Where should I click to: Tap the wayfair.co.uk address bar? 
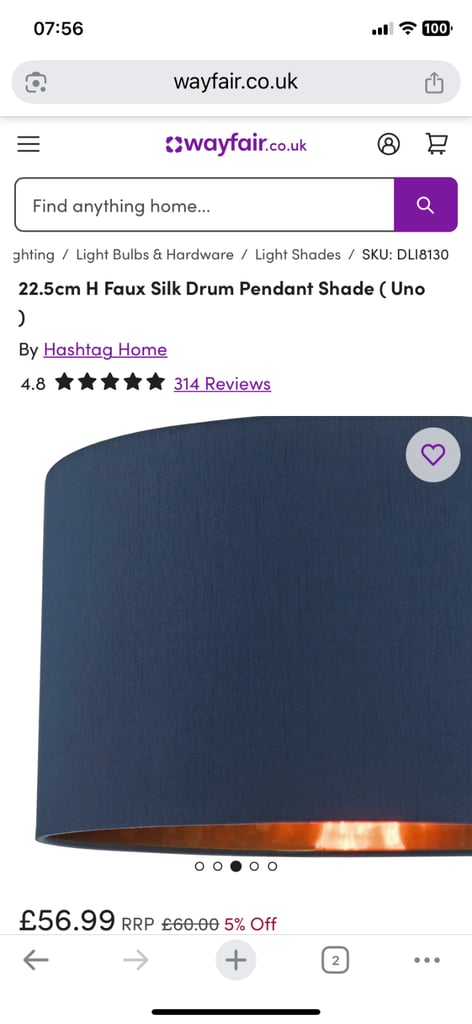236,82
